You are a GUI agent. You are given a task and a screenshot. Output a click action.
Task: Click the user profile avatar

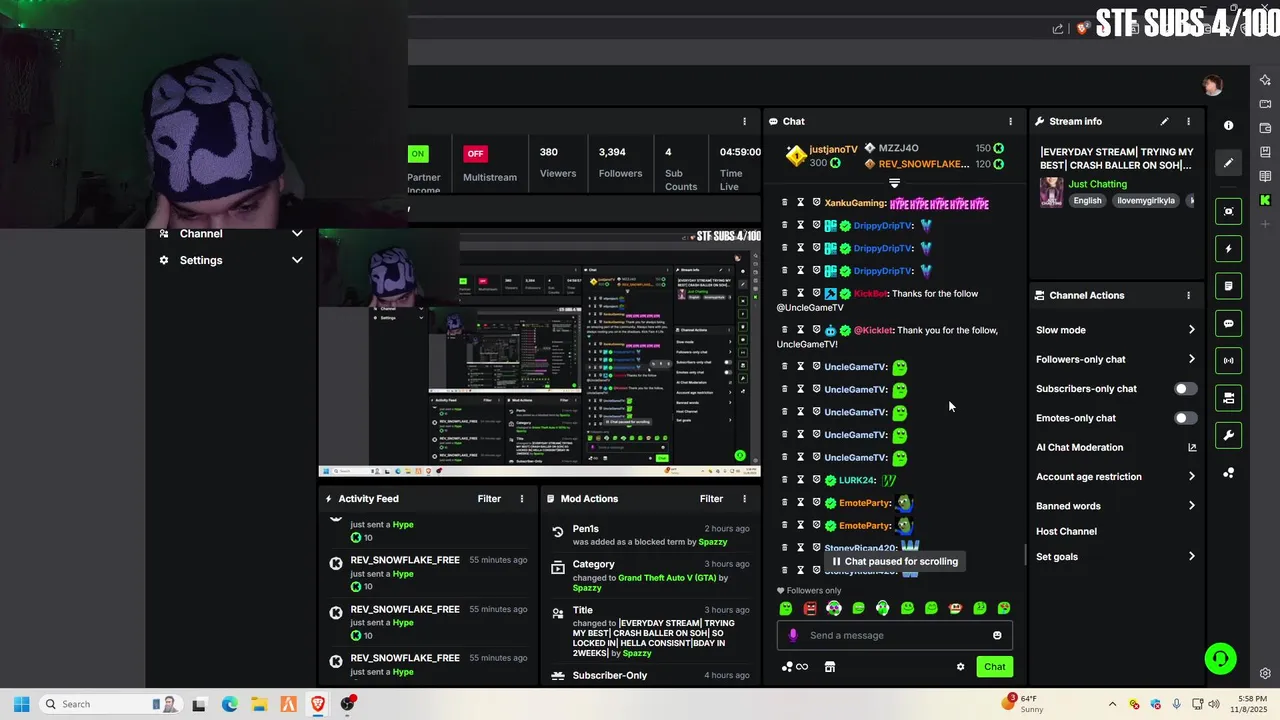(1213, 85)
